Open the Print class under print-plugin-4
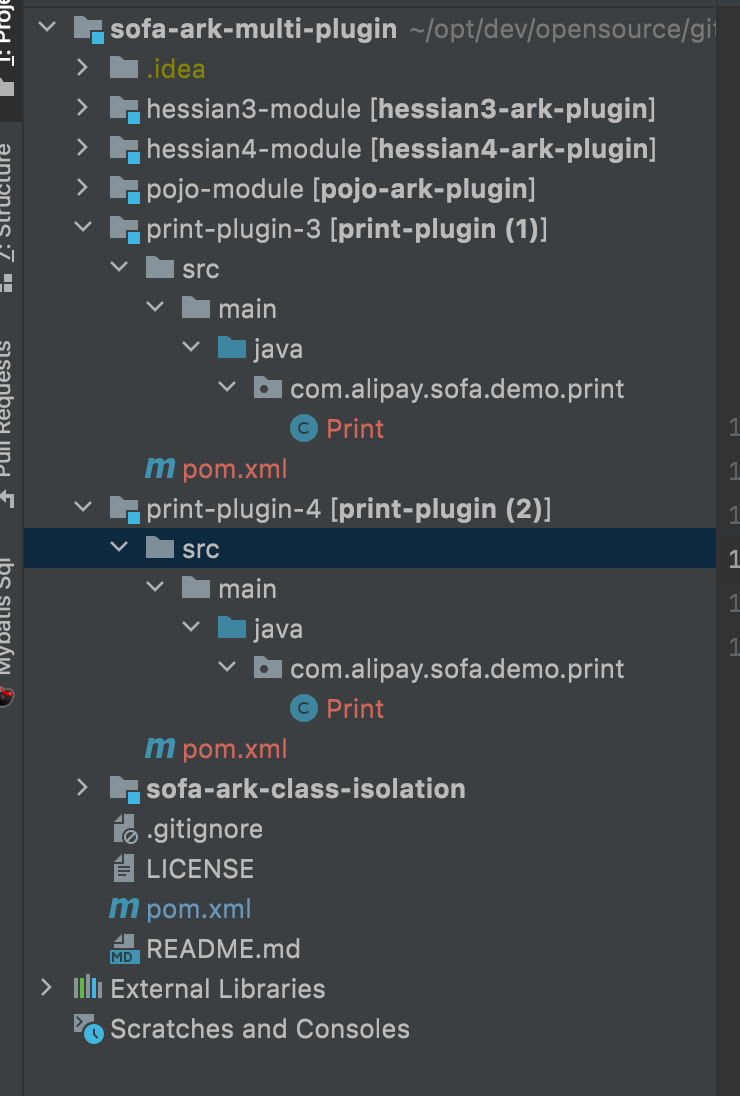 click(355, 708)
